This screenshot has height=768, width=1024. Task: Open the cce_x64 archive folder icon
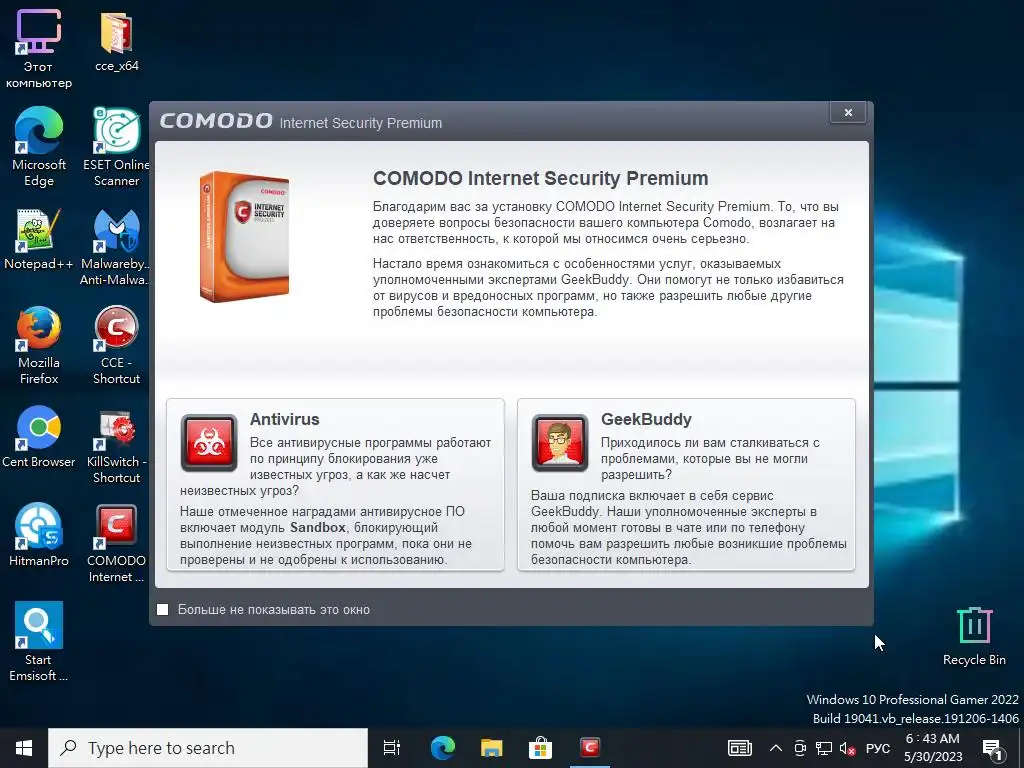[x=117, y=41]
